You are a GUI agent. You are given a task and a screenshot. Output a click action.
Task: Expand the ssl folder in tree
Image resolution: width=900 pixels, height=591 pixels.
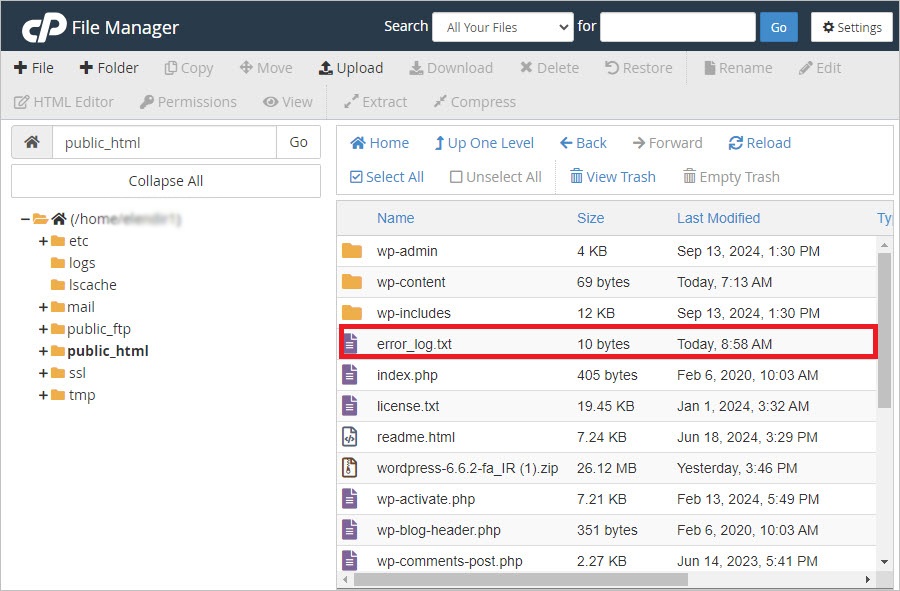[43, 374]
